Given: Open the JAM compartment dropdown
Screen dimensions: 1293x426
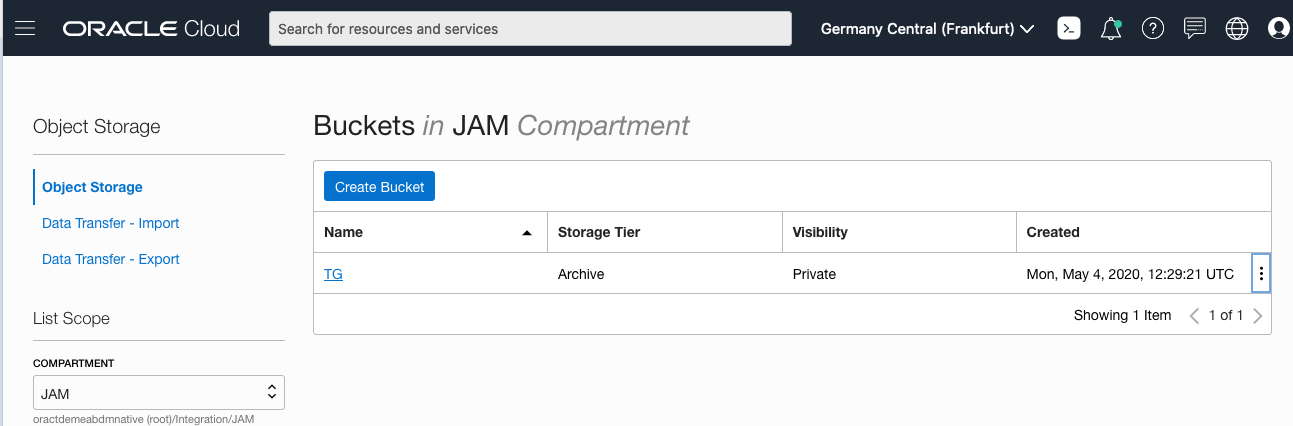Looking at the screenshot, I should [159, 393].
